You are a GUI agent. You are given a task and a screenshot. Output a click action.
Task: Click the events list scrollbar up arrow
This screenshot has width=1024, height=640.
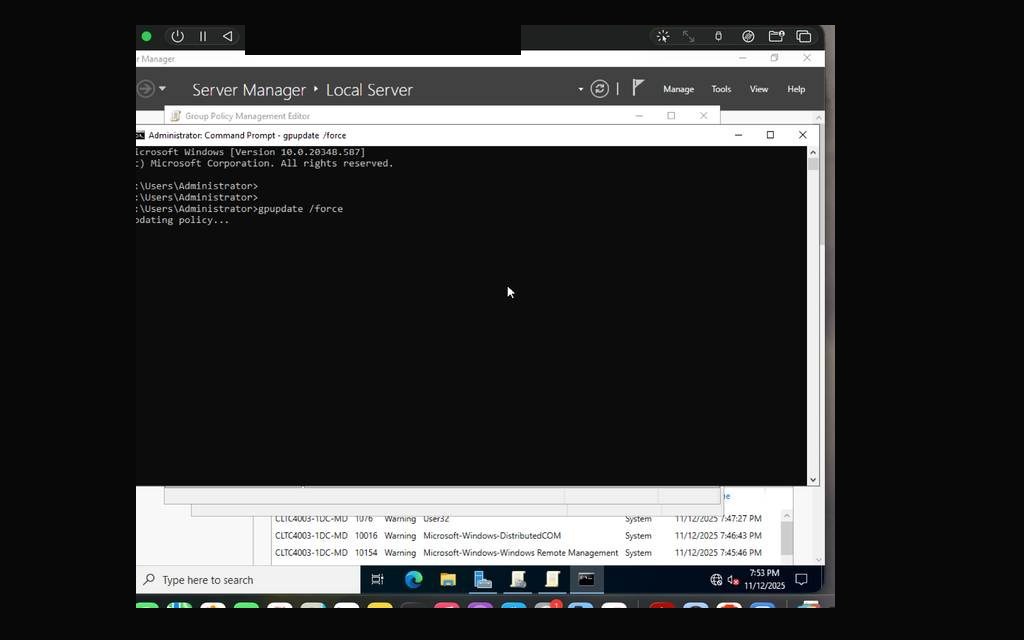pos(786,516)
